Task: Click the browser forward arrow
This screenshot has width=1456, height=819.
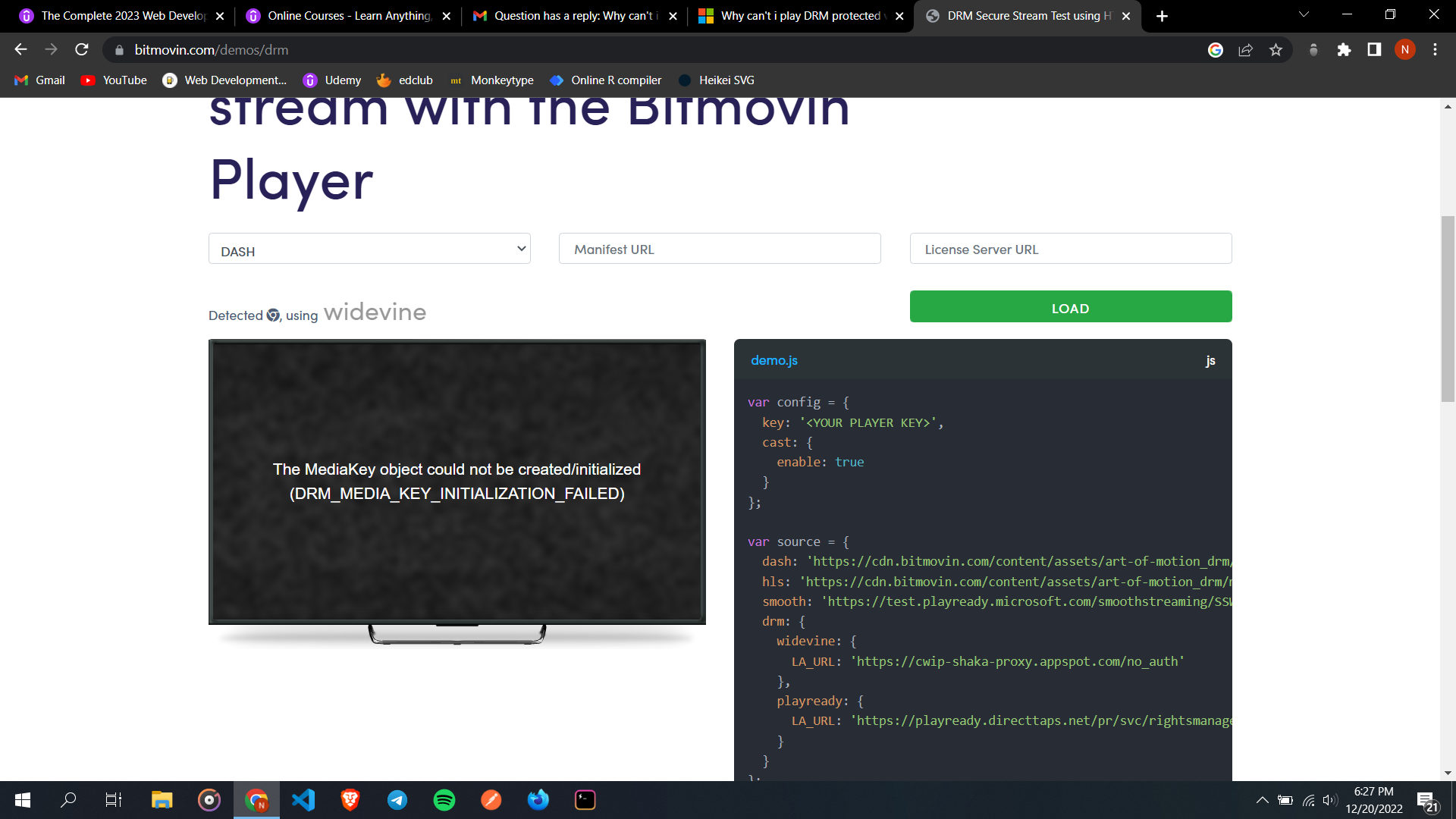Action: tap(51, 49)
